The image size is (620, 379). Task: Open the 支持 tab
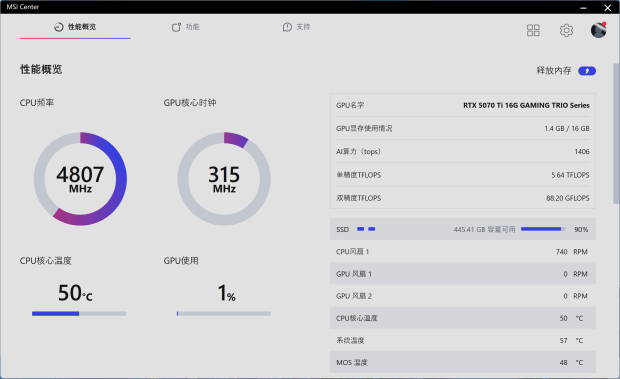coord(296,27)
